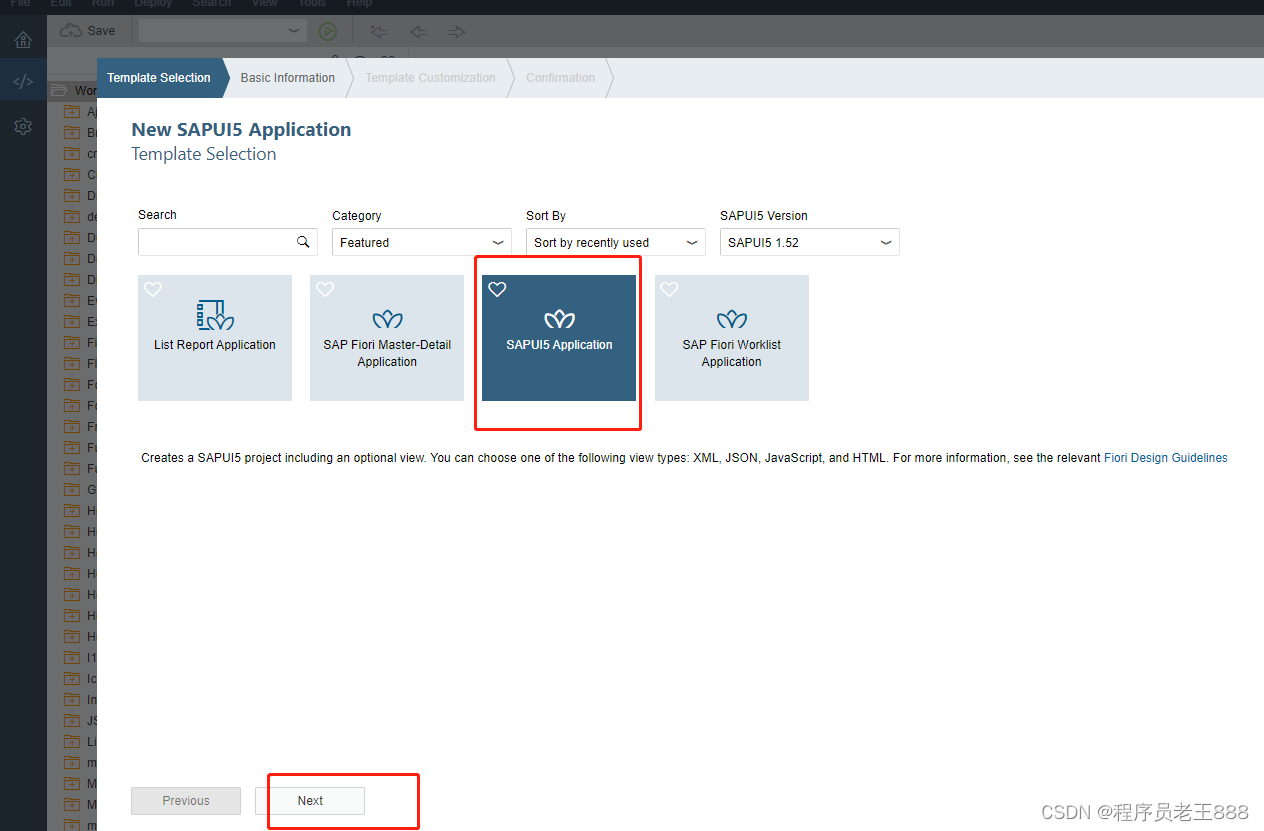Open the run configuration dropdown in toolbar

(223, 31)
